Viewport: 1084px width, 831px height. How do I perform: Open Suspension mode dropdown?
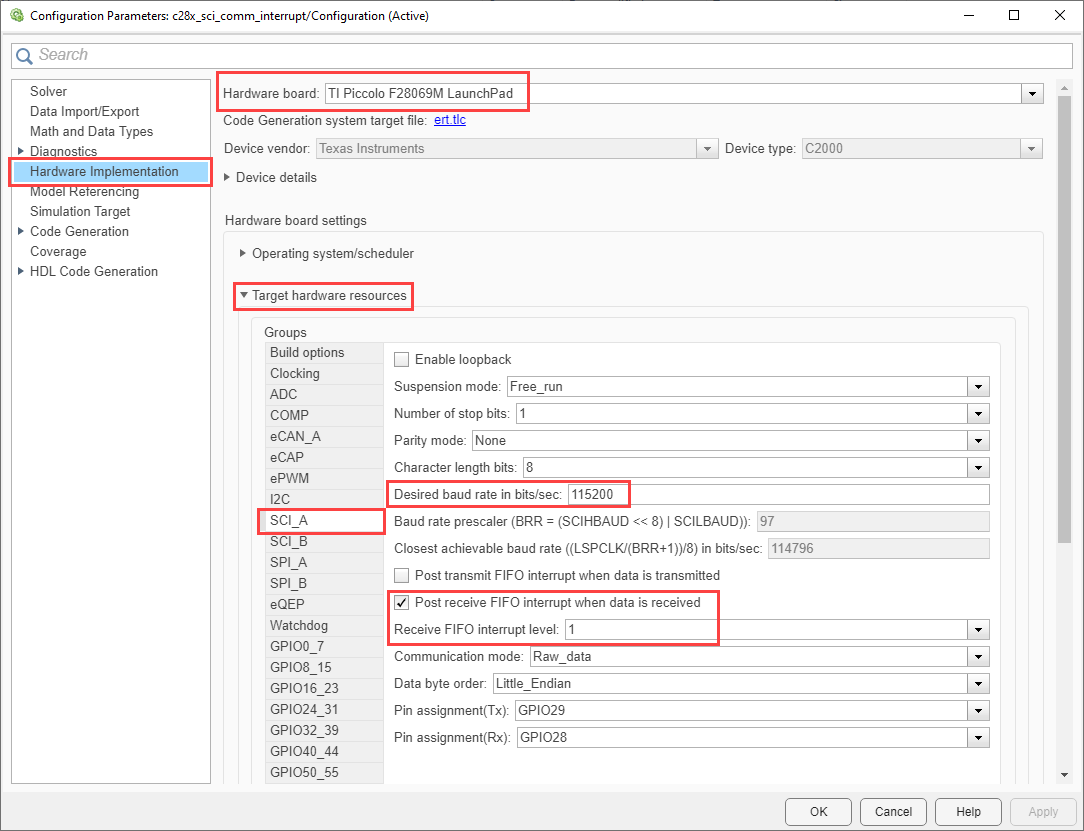978,386
